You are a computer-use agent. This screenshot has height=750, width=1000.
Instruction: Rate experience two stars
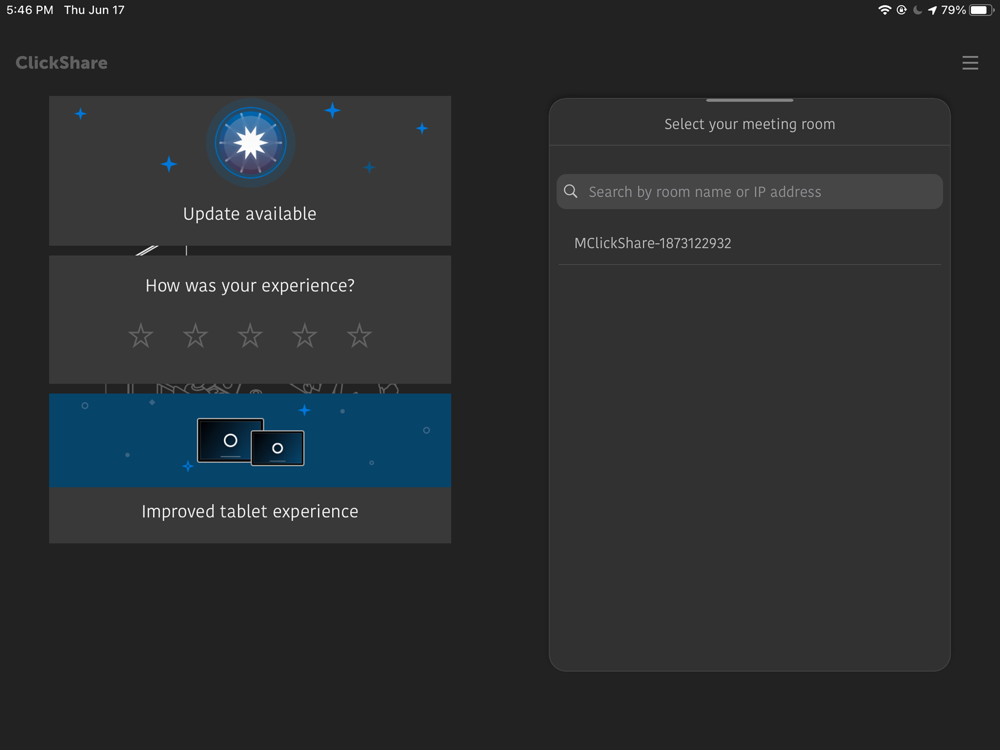195,335
